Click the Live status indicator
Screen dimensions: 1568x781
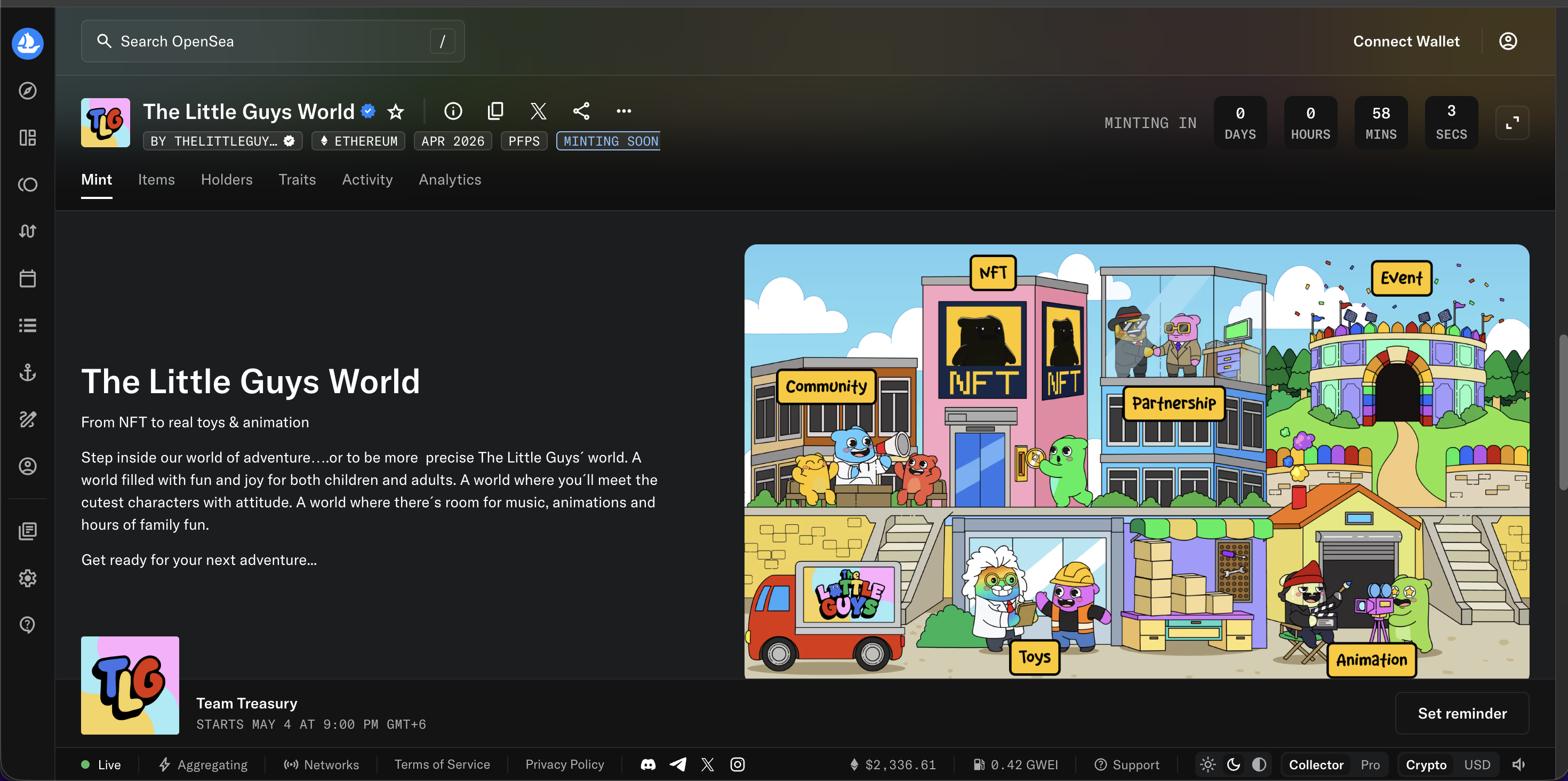[x=101, y=764]
